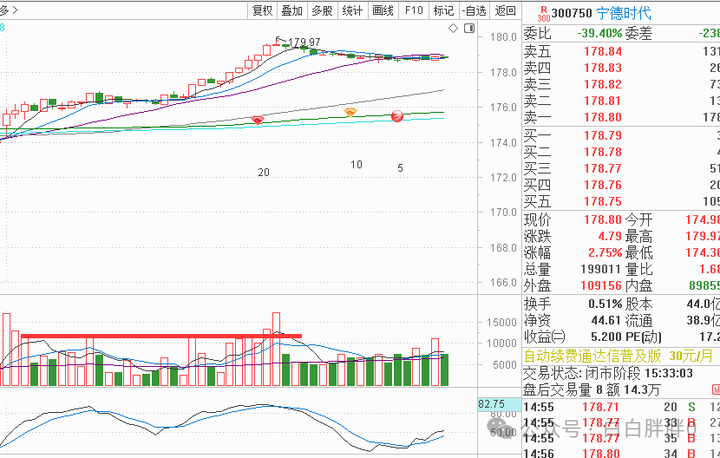Click the red R 300 margin icon
The width and height of the screenshot is (720, 458).
[x=544, y=14]
